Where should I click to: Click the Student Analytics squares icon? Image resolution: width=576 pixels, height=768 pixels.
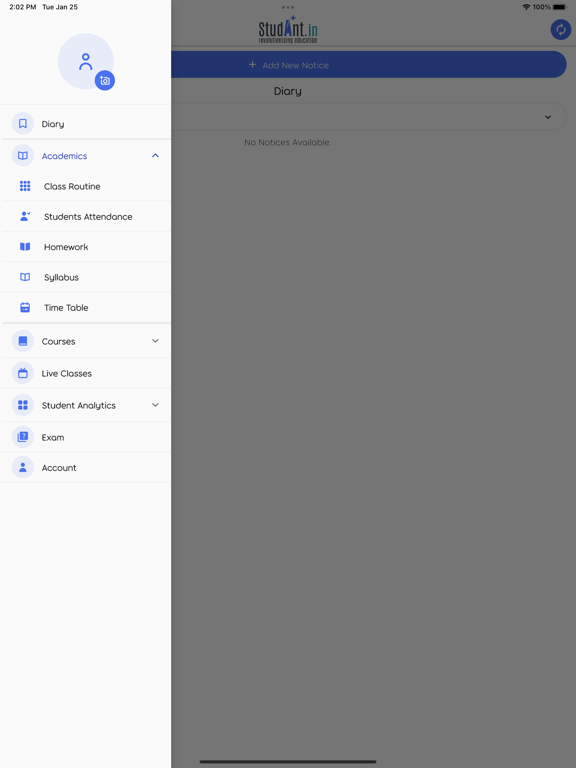(23, 405)
